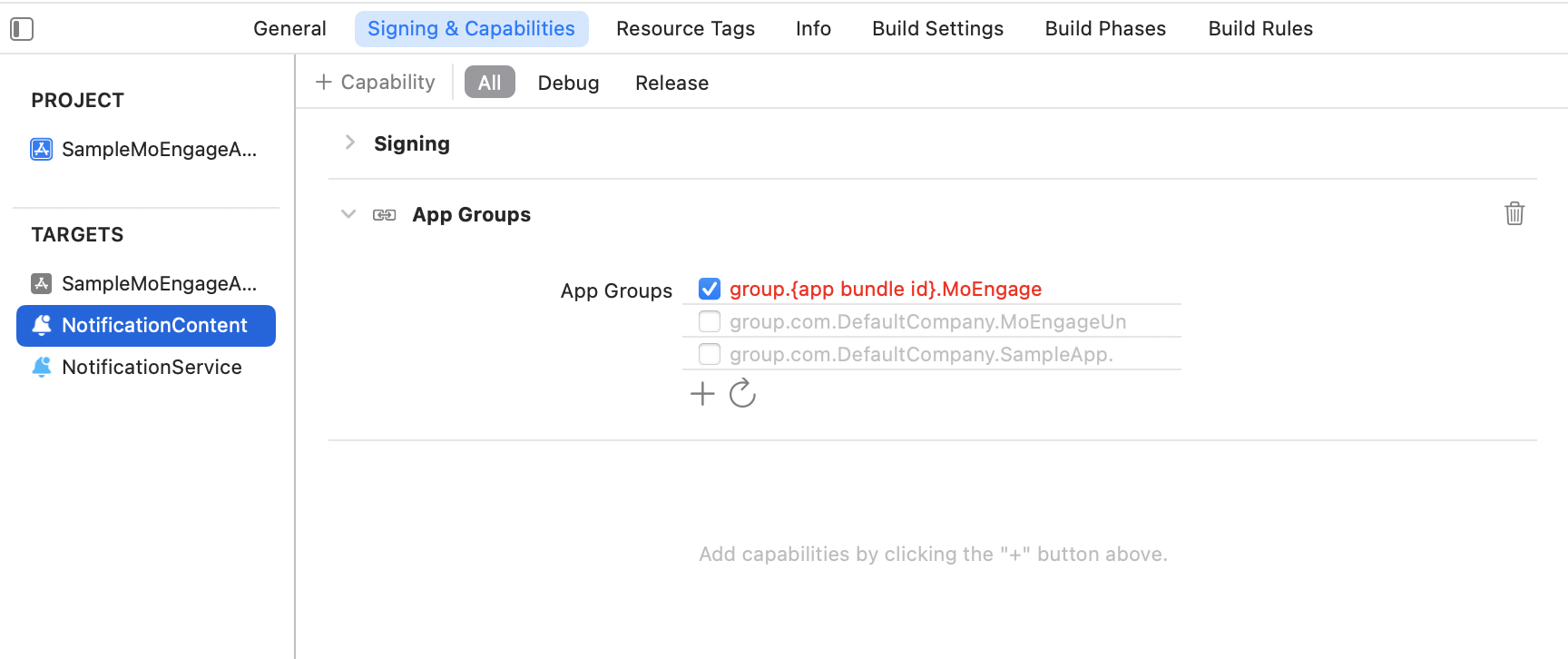Select the Release configuration filter

click(671, 83)
